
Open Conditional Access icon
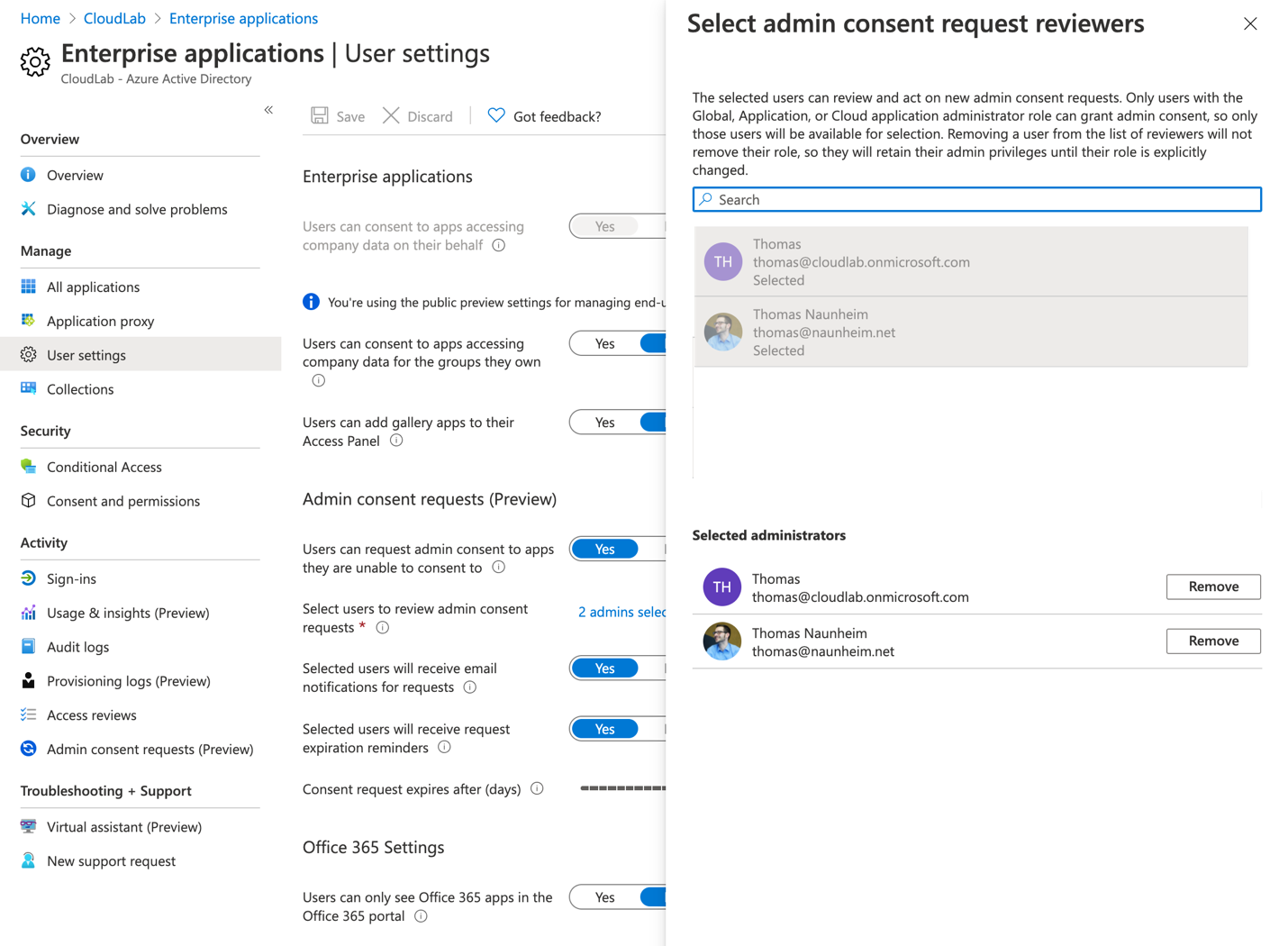[x=28, y=467]
